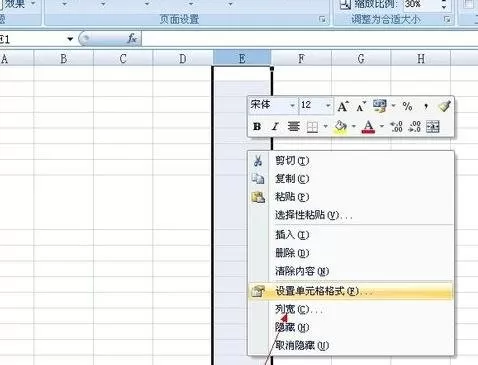478x365 pixels.
Task: Select column F header
Action: tap(301, 58)
